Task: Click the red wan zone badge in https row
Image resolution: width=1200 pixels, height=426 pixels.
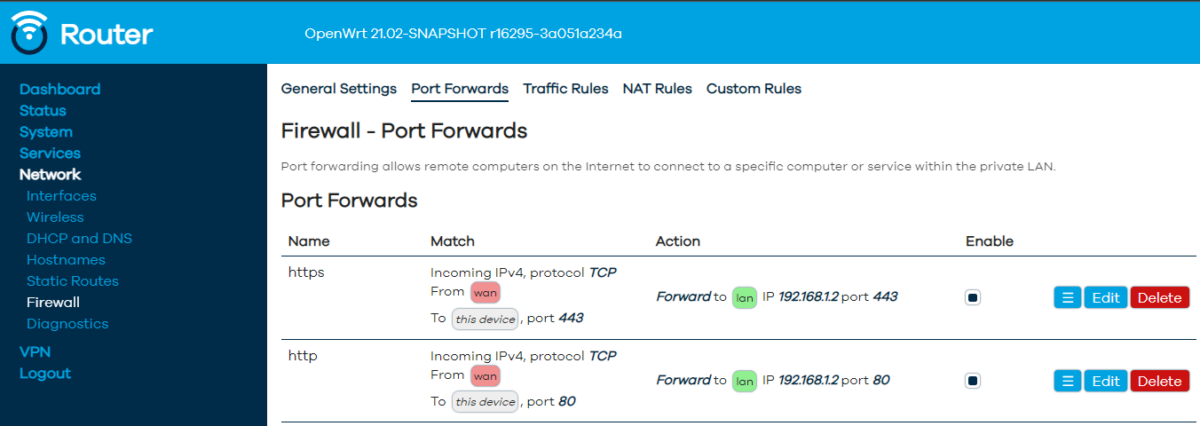Action: pyautogui.click(x=485, y=292)
